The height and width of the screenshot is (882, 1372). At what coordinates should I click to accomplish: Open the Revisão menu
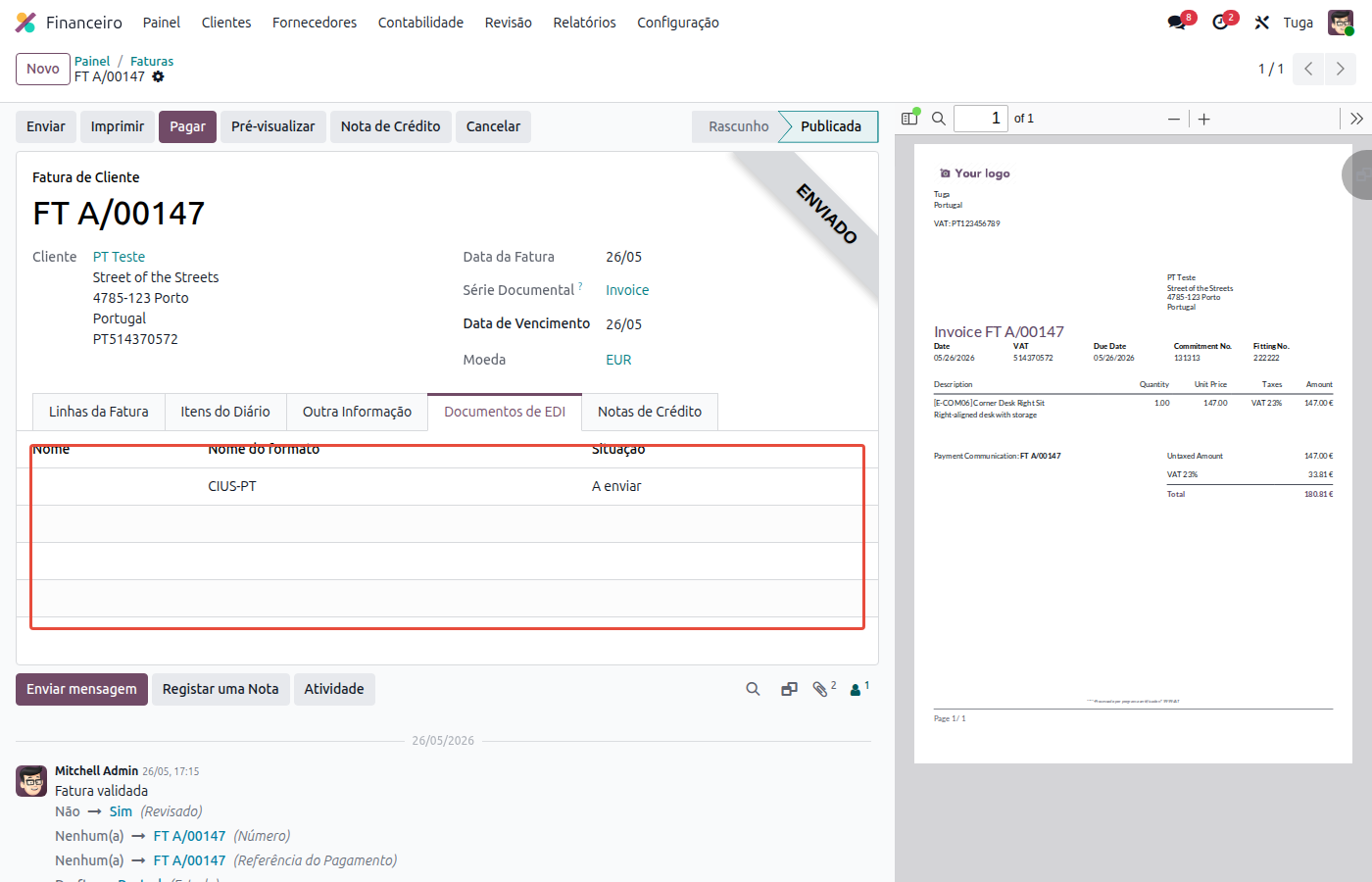click(509, 23)
